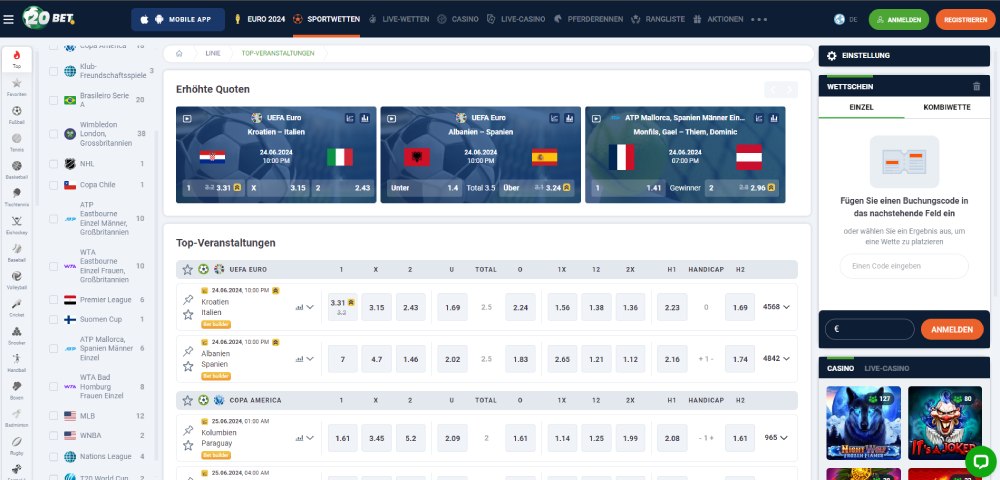The image size is (1000, 480).
Task: Enable the Copa Chile checkbox
Action: point(52,185)
